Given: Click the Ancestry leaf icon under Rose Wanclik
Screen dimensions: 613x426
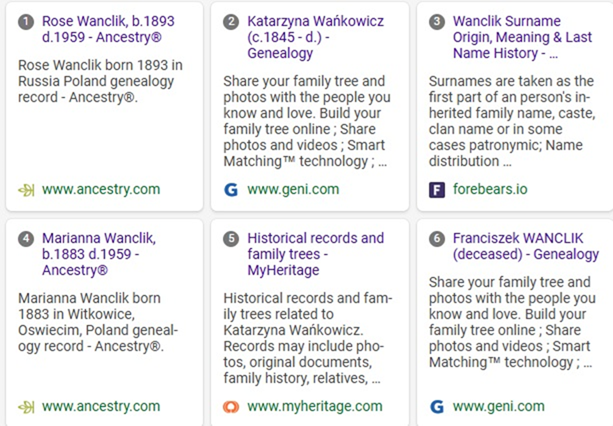Looking at the screenshot, I should pyautogui.click(x=26, y=190).
